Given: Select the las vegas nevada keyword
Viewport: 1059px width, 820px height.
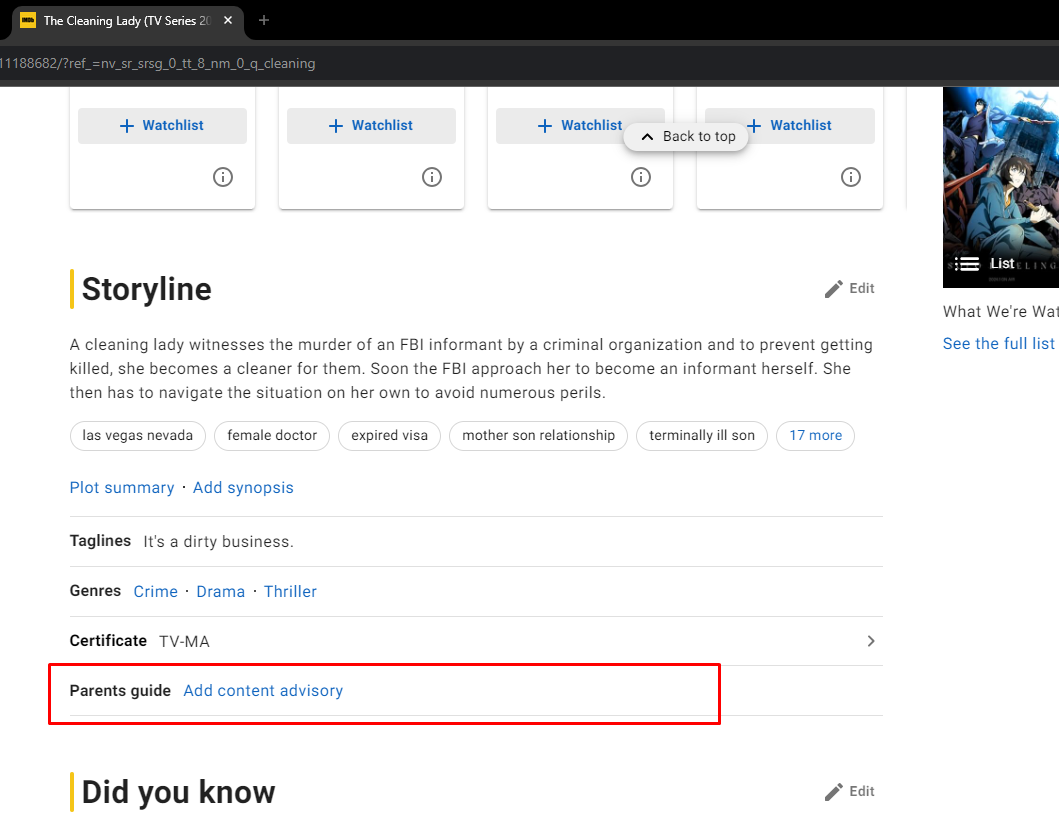Looking at the screenshot, I should (x=138, y=436).
